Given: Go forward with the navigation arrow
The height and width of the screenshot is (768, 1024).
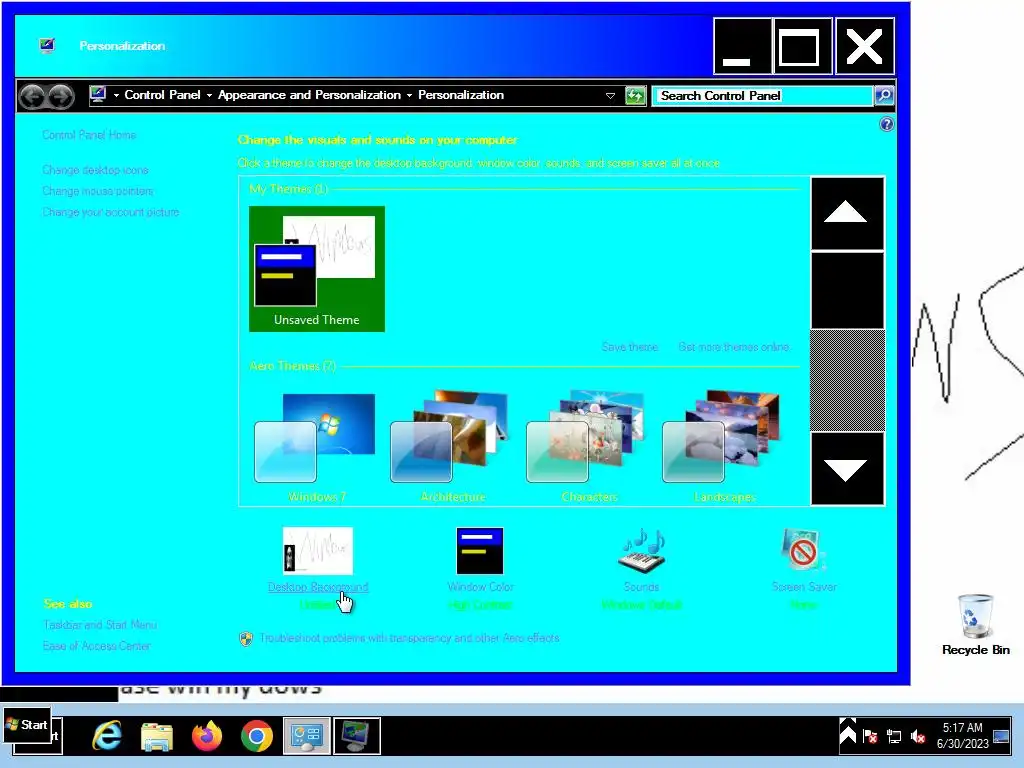Looking at the screenshot, I should [60, 96].
